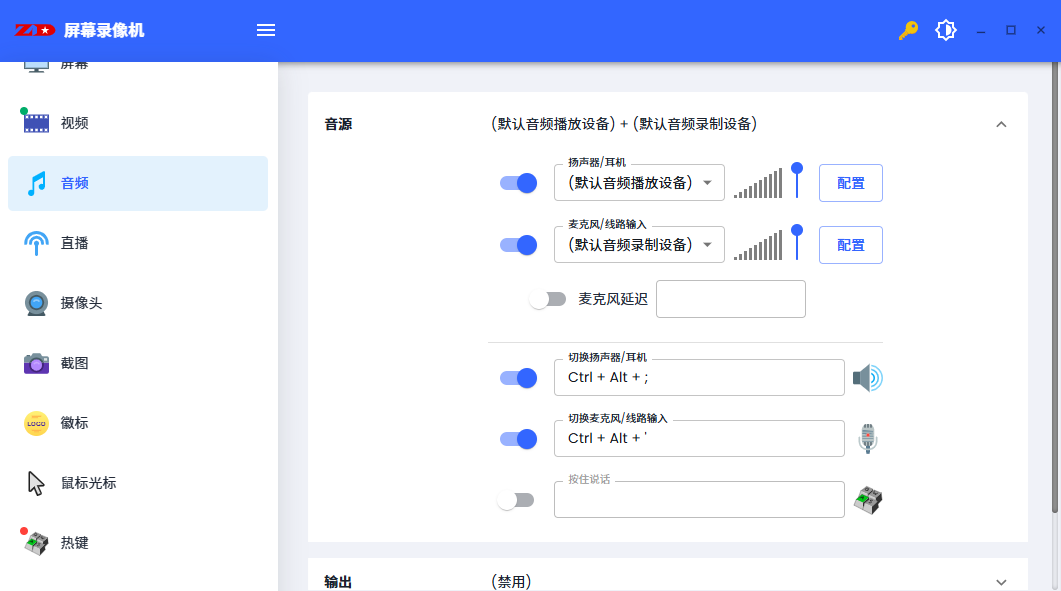The height and width of the screenshot is (591, 1061).
Task: Toggle the brightness theme icon
Action: [x=945, y=30]
